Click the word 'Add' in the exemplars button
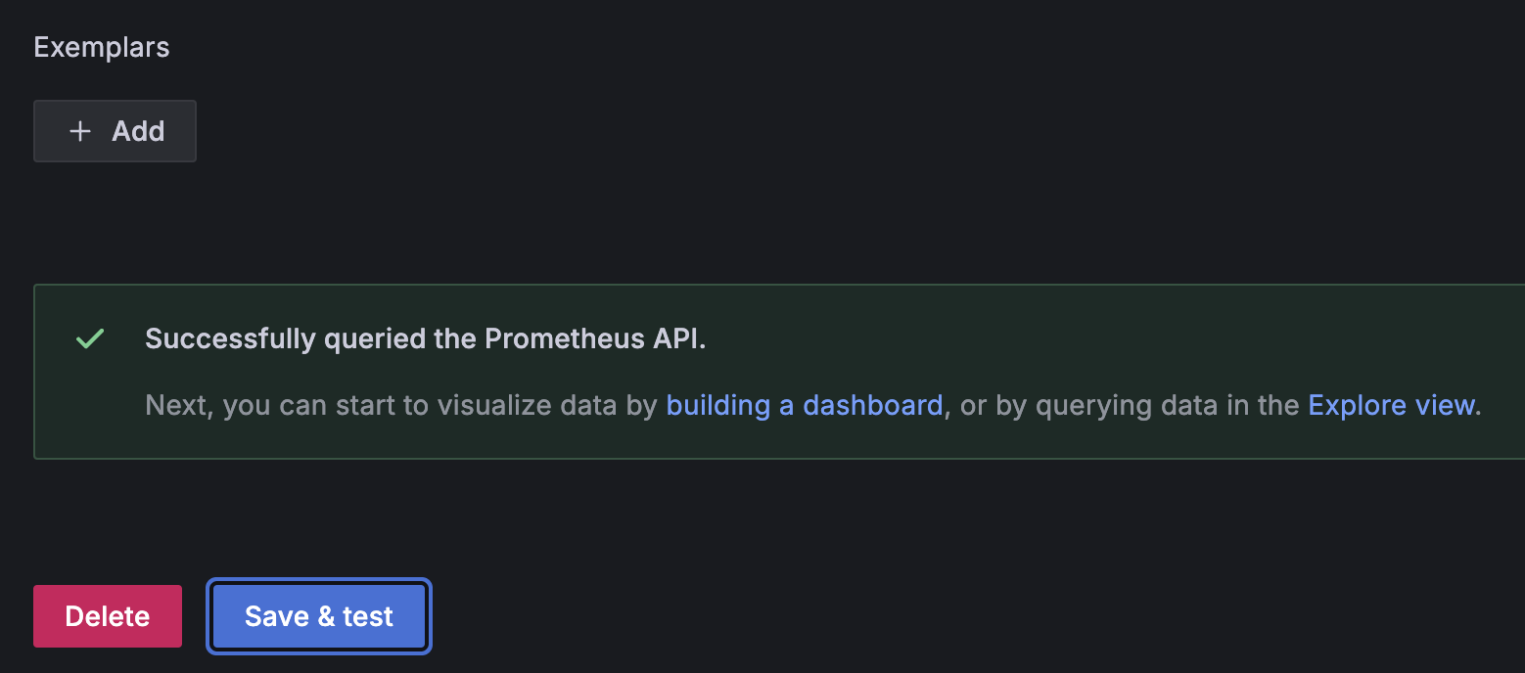1525x673 pixels. coord(138,131)
